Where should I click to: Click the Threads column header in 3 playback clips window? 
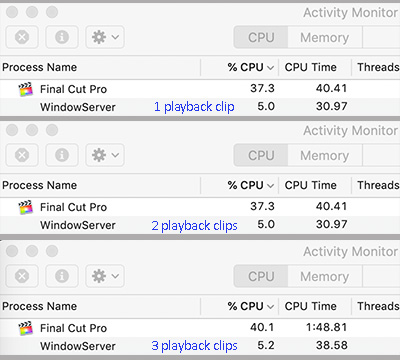(x=378, y=306)
